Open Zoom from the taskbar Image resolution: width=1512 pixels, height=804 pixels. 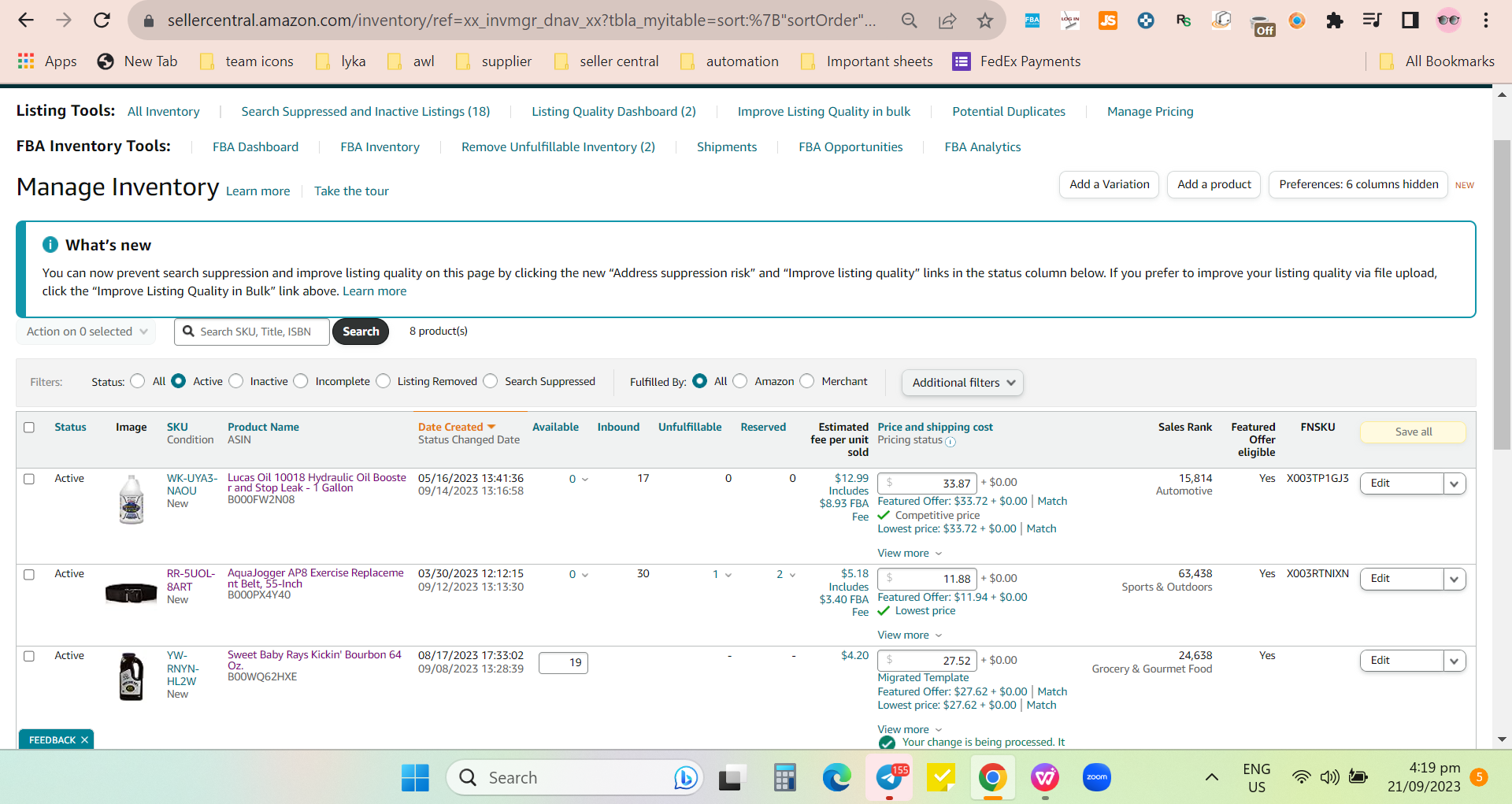tap(1097, 778)
